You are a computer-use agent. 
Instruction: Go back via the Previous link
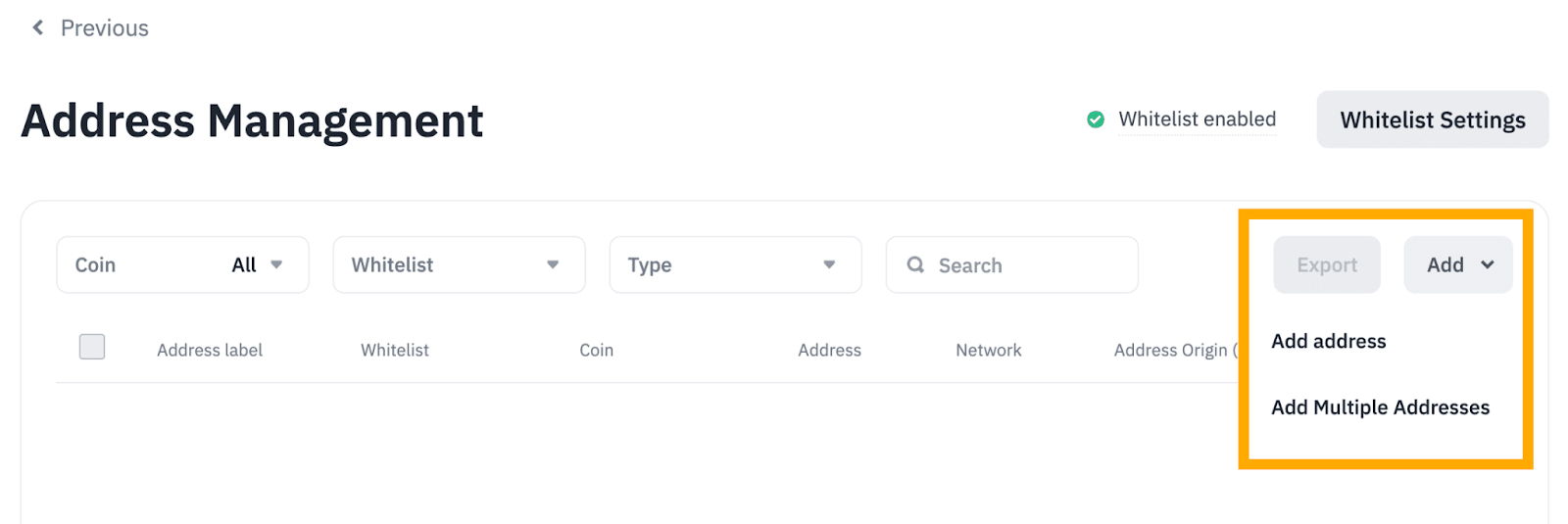(104, 27)
